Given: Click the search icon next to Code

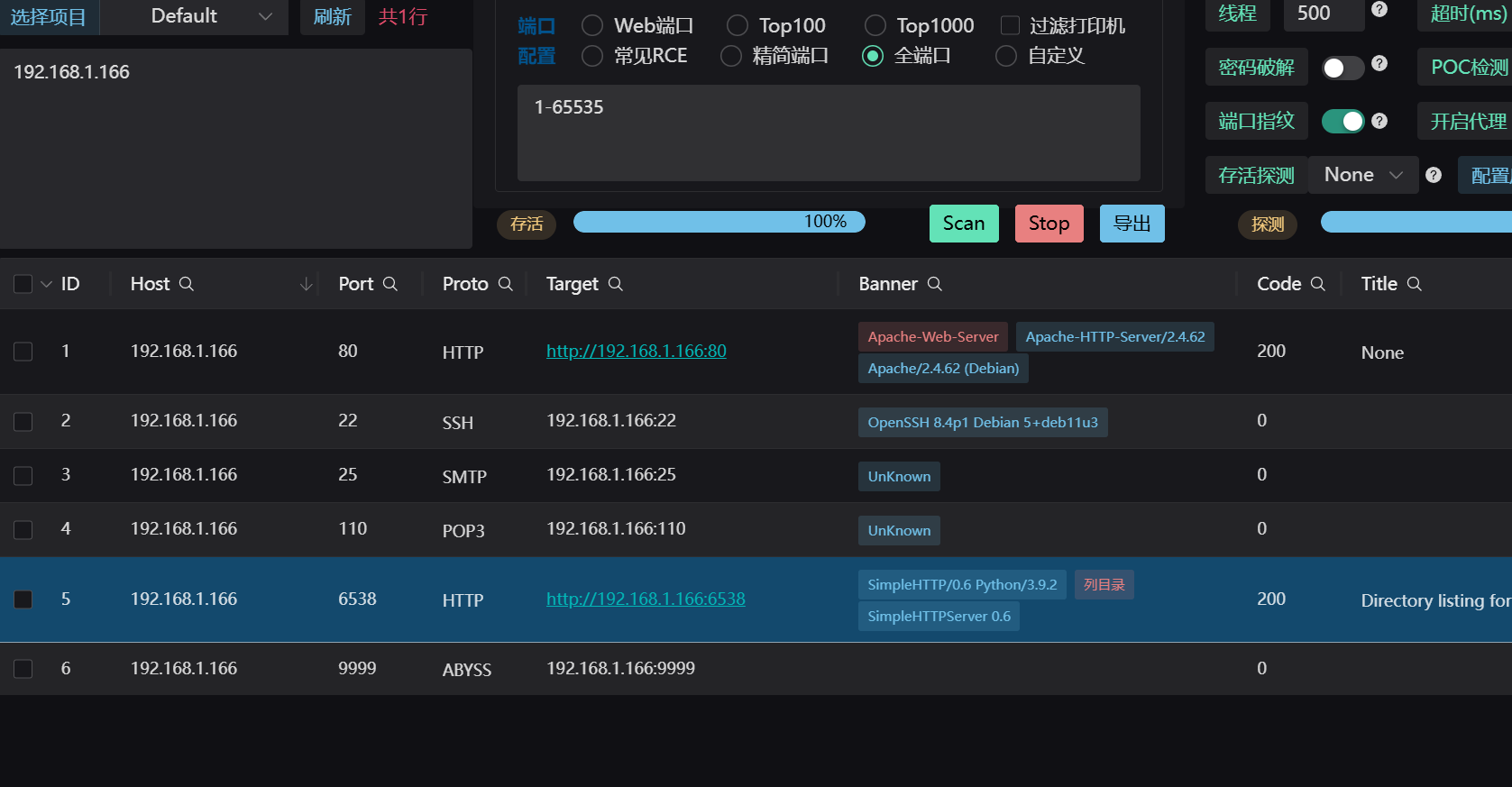Looking at the screenshot, I should 1318,284.
